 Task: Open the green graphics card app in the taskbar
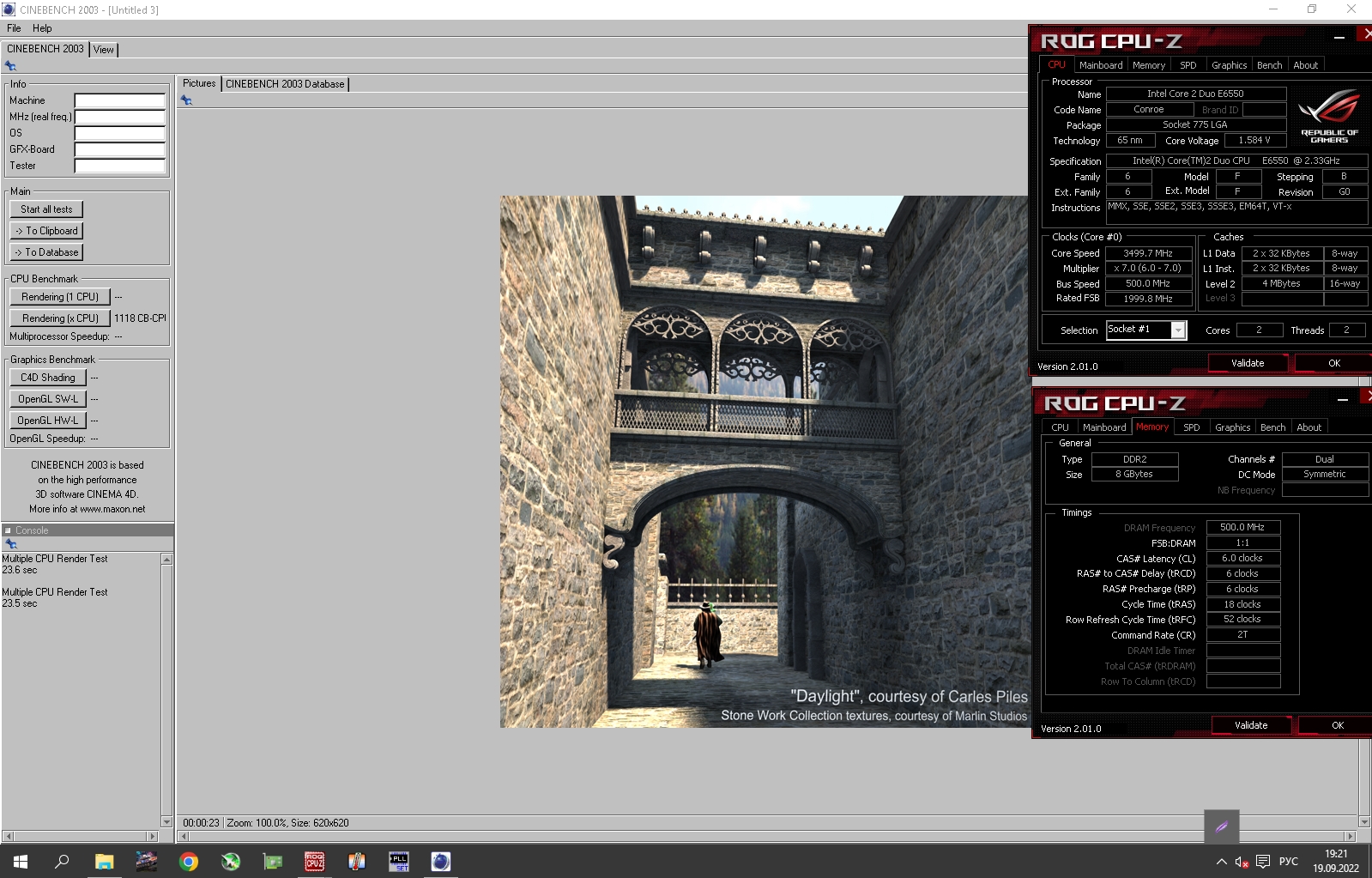[x=273, y=862]
